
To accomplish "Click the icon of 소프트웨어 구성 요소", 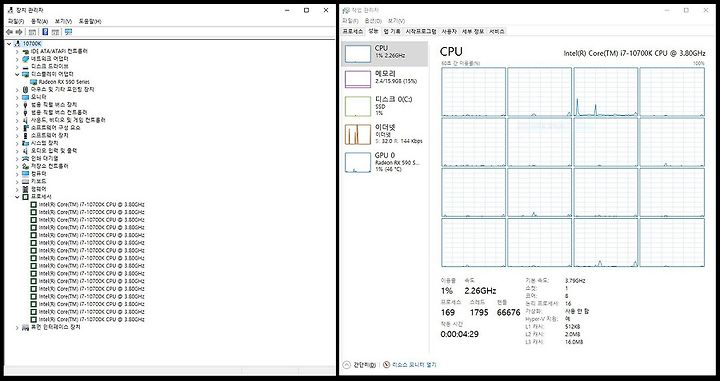I will (x=25, y=128).
